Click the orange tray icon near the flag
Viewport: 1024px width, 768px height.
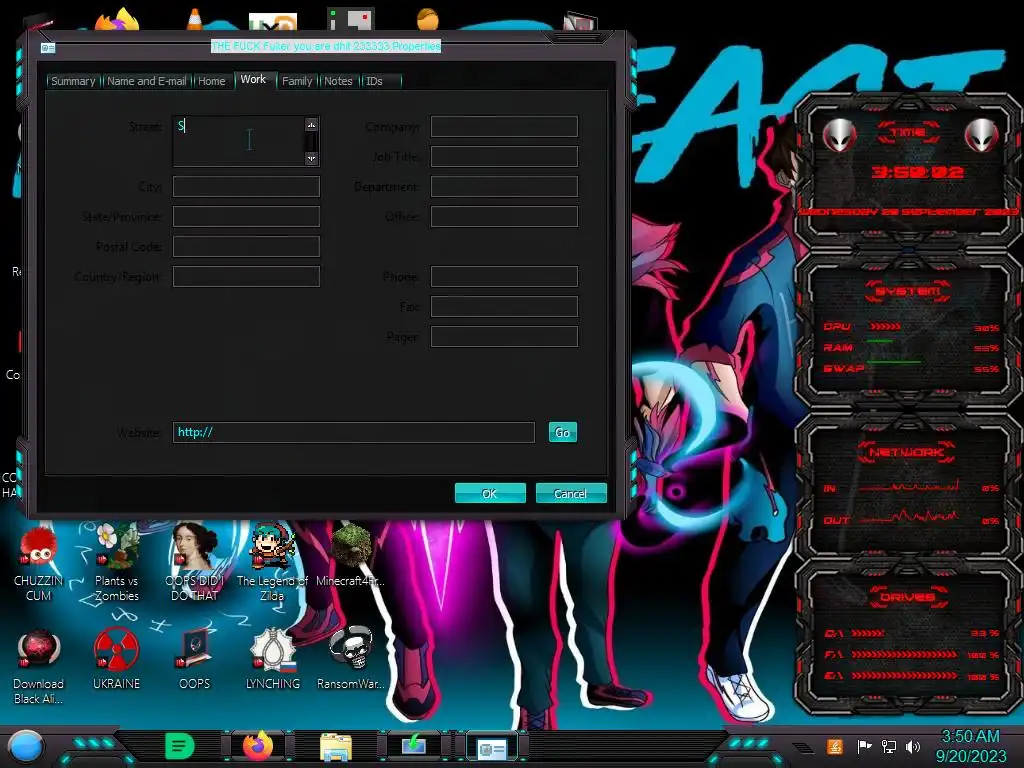835,746
